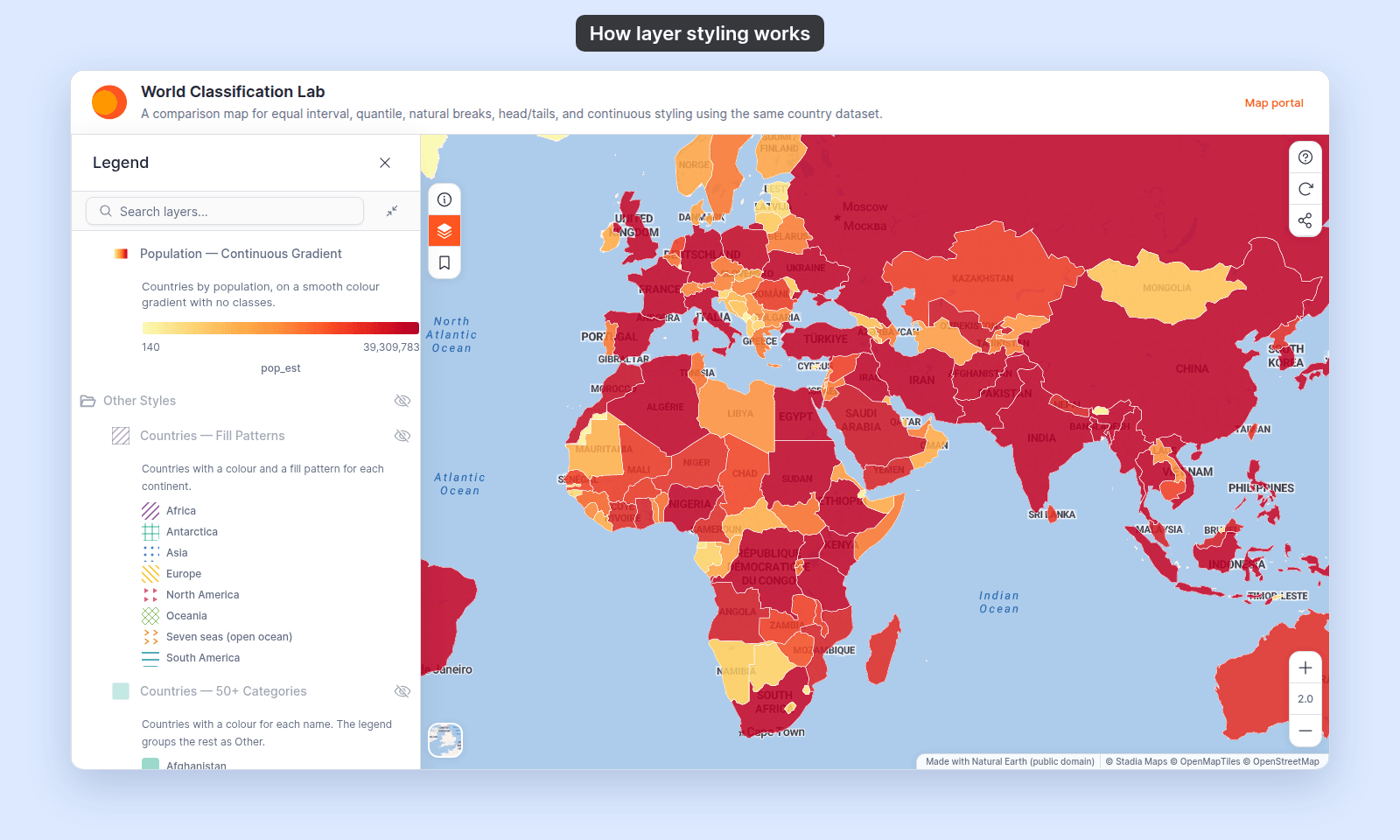Collapse all layers with the arrows icon
Image resolution: width=1400 pixels, height=840 pixels.
392,211
